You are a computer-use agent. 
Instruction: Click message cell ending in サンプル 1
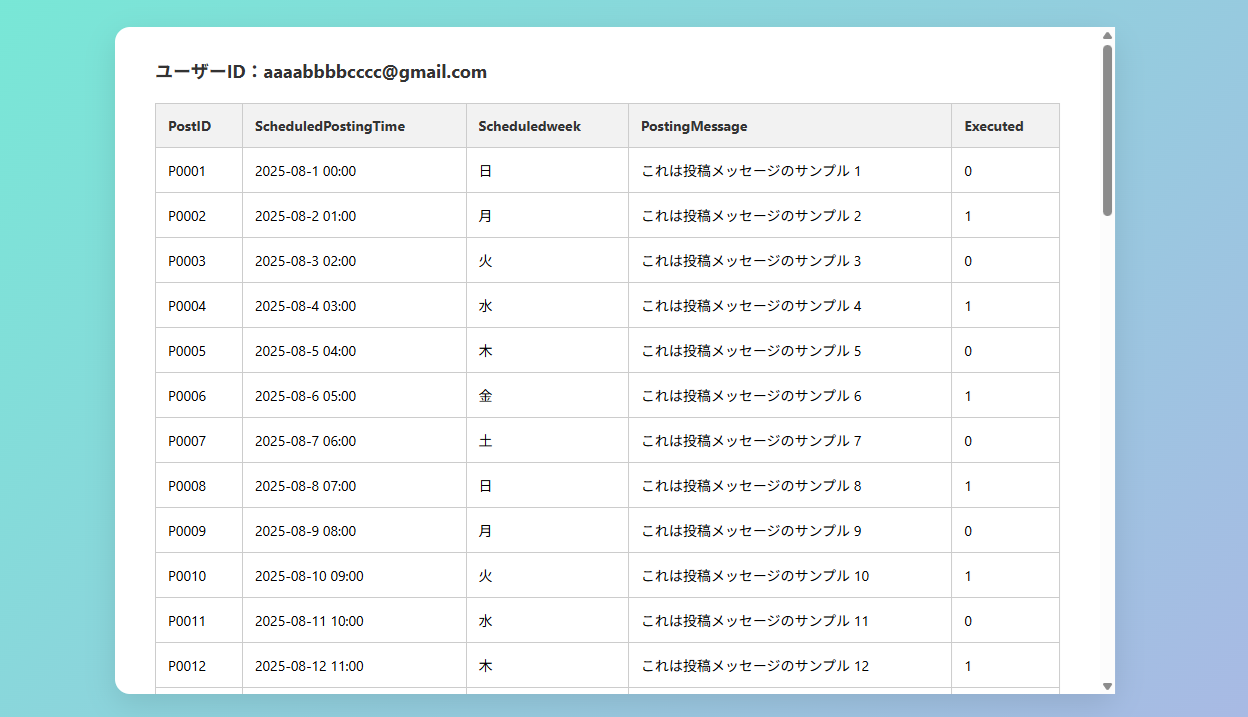coord(790,171)
